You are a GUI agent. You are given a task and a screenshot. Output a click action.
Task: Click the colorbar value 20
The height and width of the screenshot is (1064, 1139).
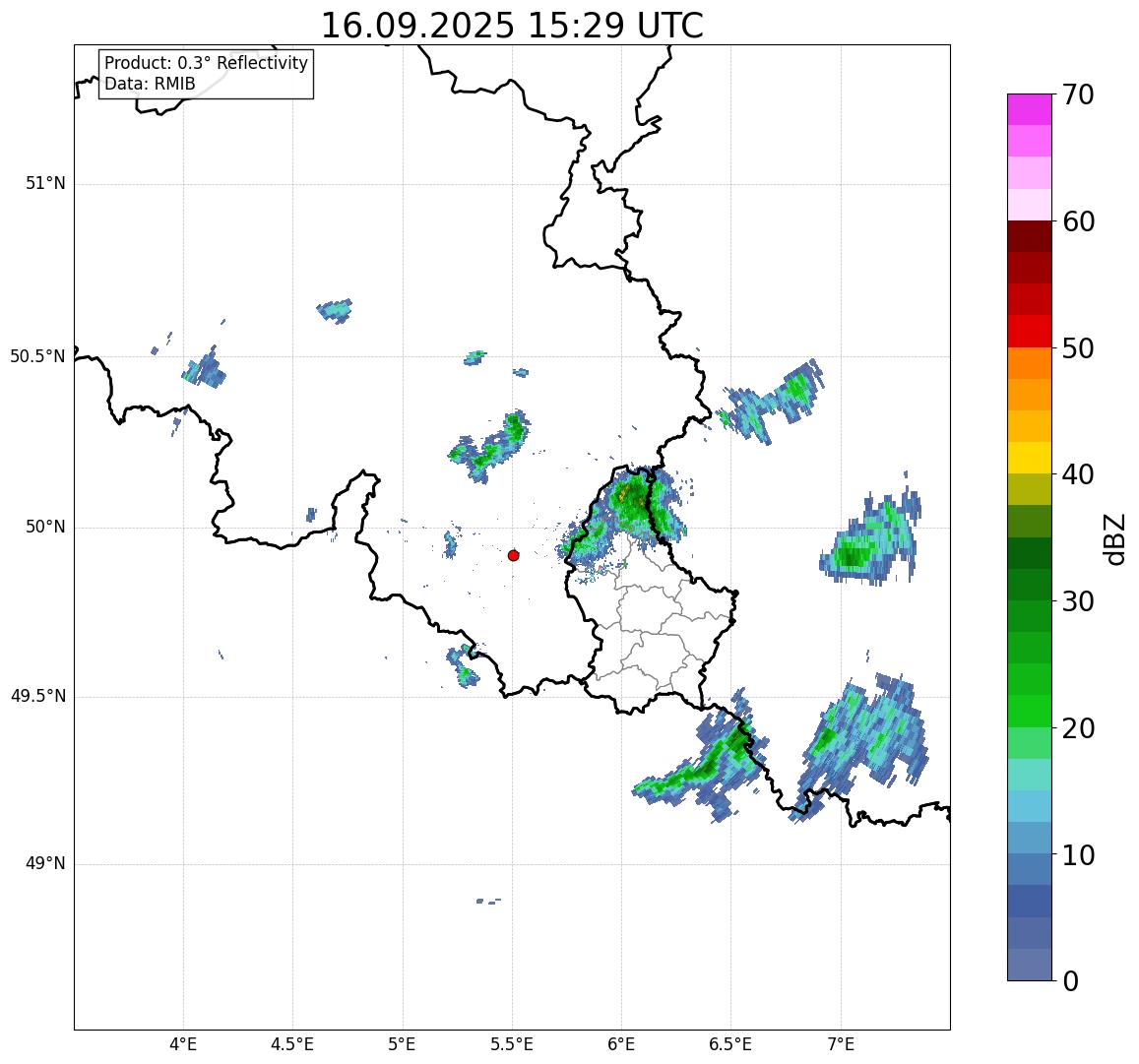coord(1078,728)
